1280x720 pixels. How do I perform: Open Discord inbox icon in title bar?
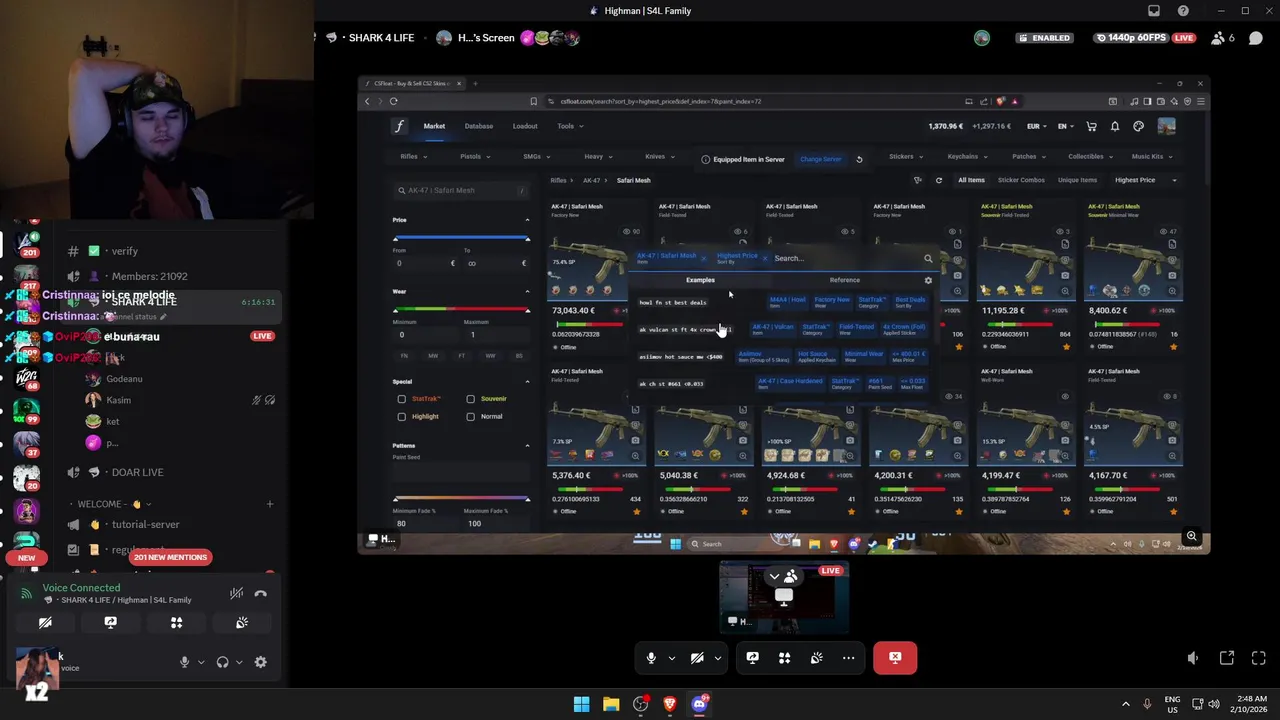pyautogui.click(x=1154, y=11)
